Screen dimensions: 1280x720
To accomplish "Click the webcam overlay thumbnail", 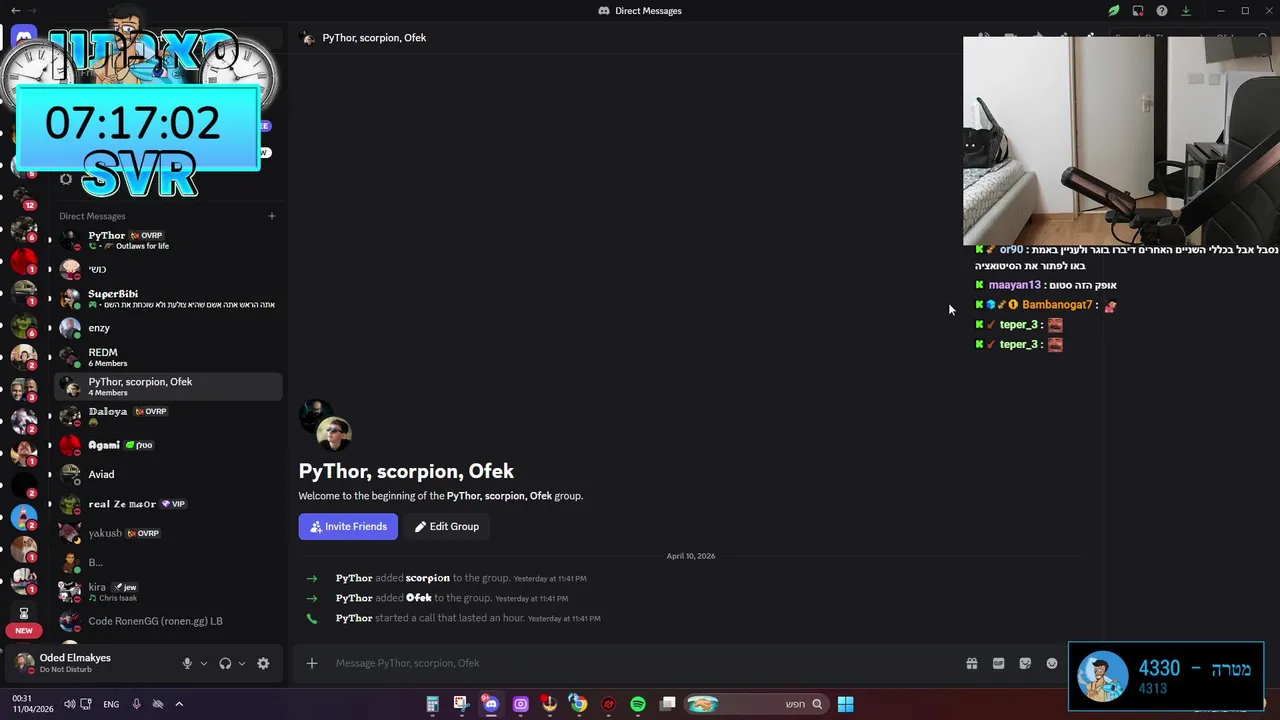I will [1121, 141].
